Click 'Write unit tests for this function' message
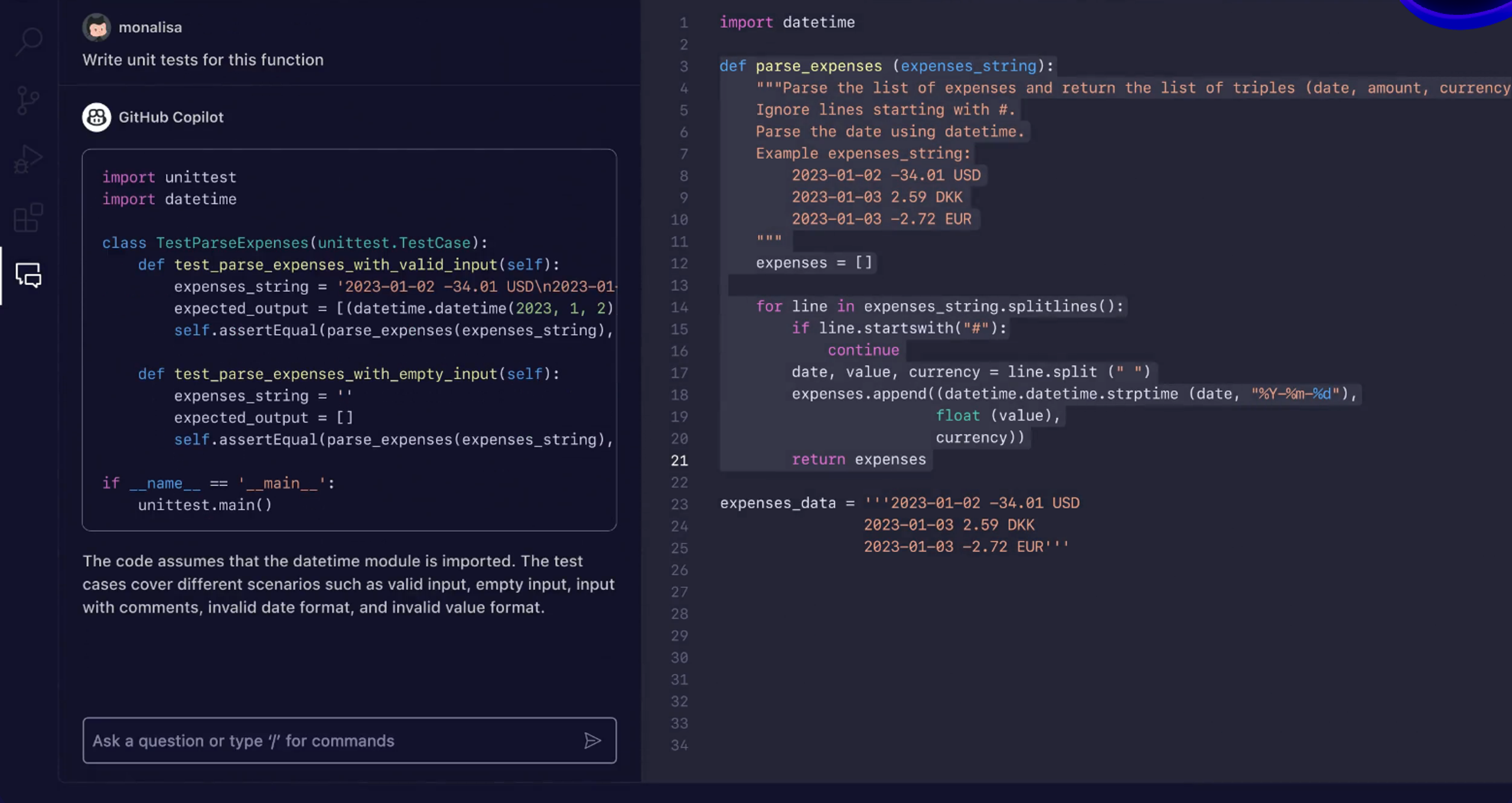1512x803 pixels. (x=203, y=60)
